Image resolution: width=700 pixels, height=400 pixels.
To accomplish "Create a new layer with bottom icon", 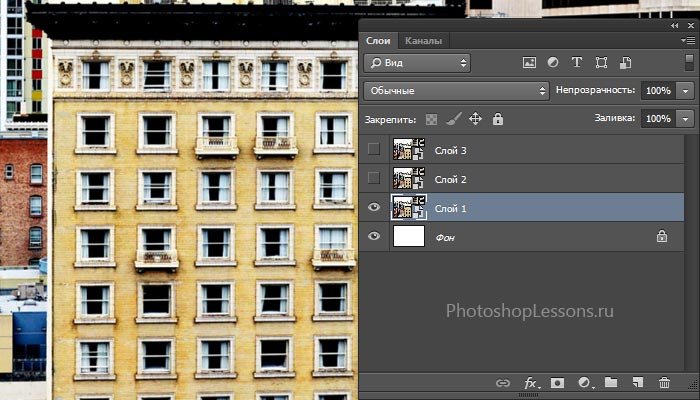I will (x=637, y=383).
